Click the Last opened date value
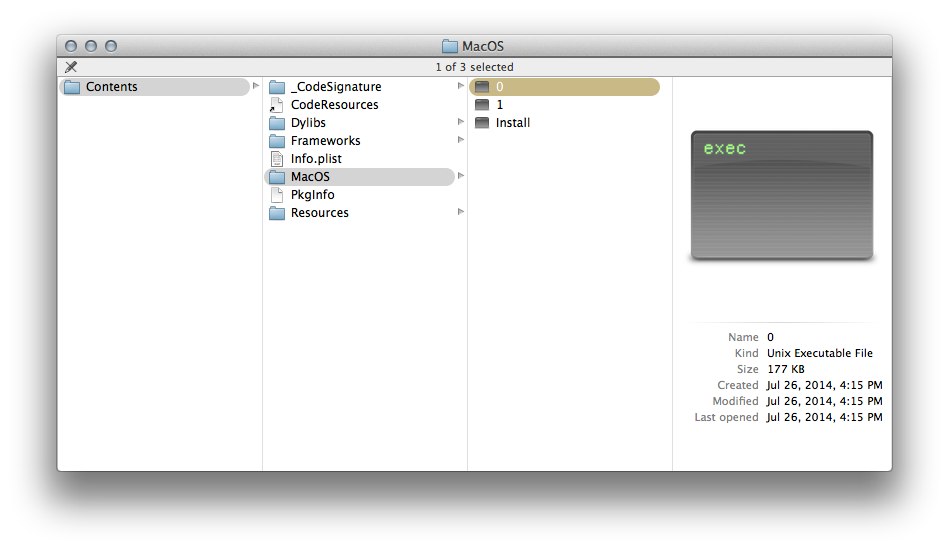949x550 pixels. point(824,417)
